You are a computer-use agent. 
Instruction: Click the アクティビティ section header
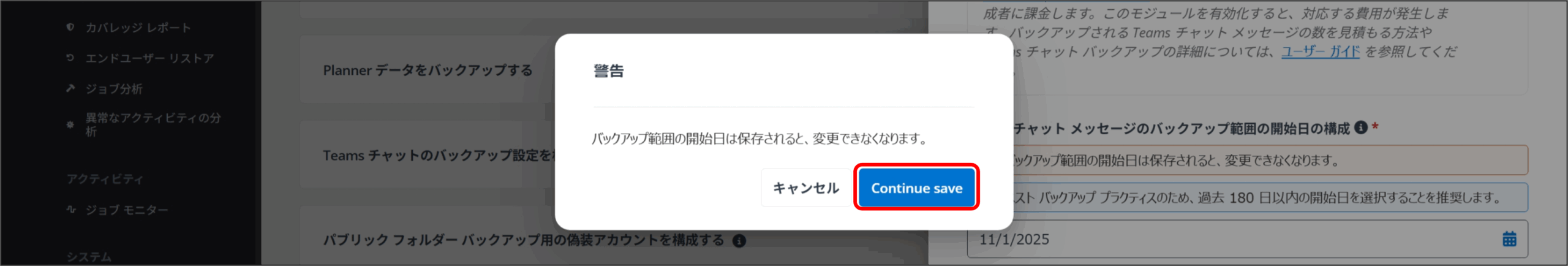(105, 179)
